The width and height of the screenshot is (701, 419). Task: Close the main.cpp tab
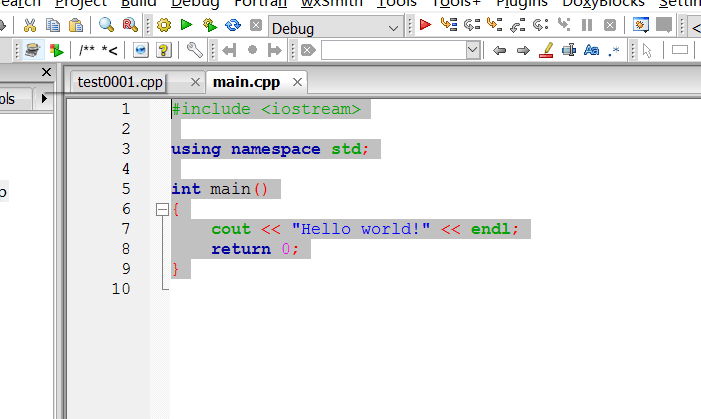pos(297,82)
